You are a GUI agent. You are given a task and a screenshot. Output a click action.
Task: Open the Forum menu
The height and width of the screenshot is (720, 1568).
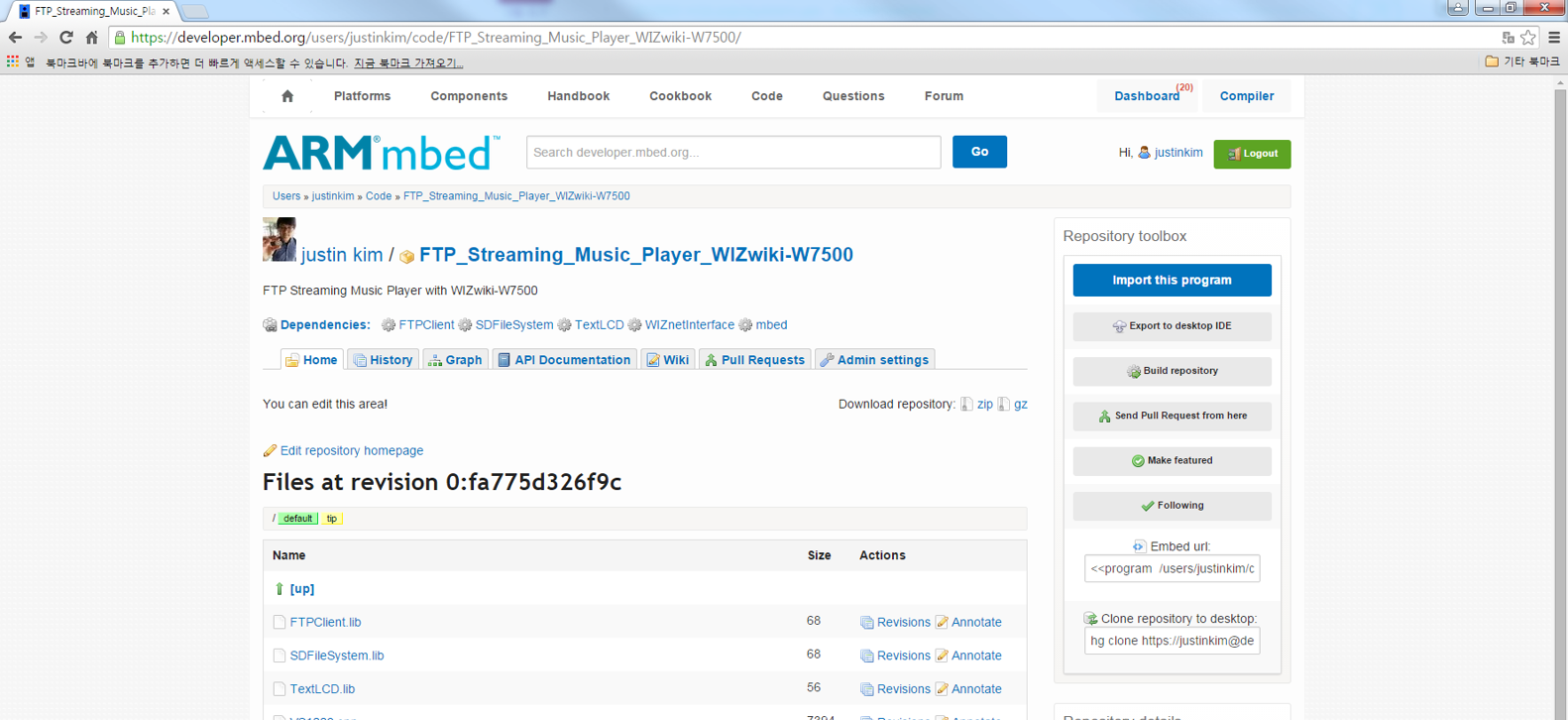[x=944, y=96]
